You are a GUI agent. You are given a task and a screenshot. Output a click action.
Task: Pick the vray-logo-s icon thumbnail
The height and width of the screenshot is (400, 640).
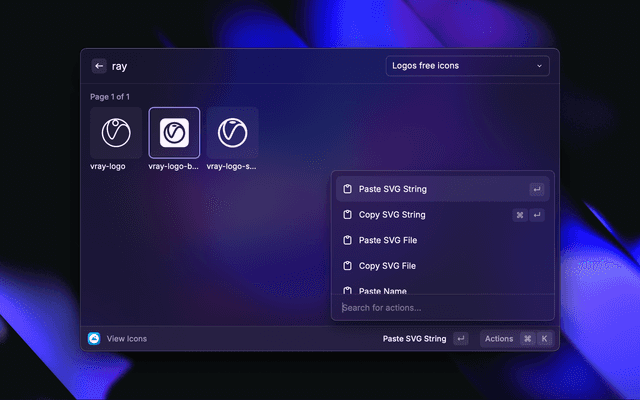[232, 133]
